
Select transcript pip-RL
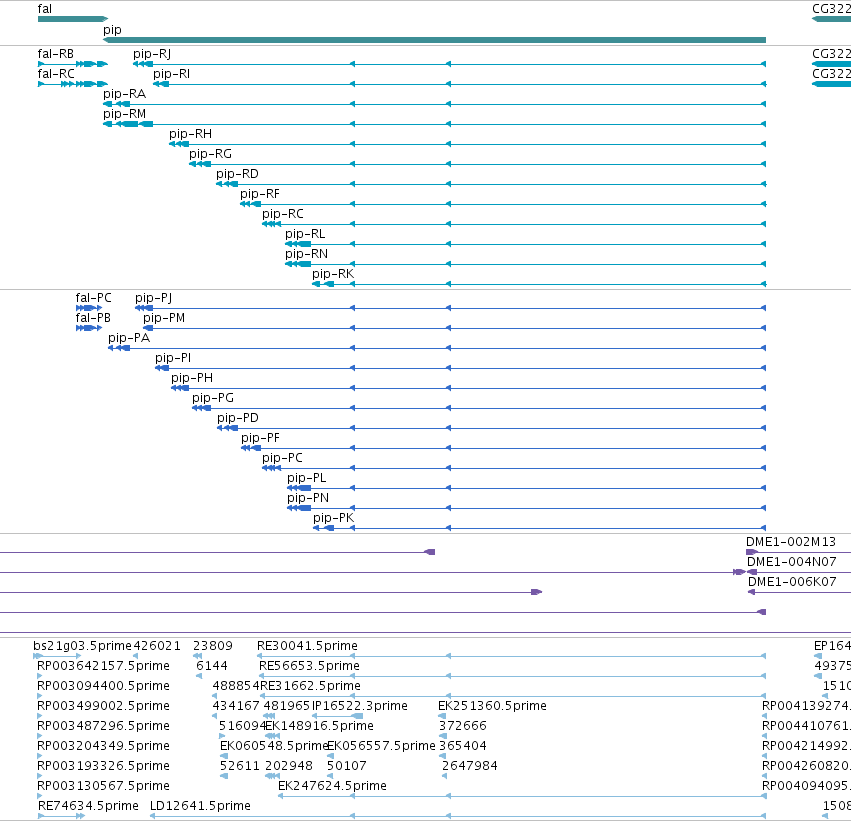[305, 234]
